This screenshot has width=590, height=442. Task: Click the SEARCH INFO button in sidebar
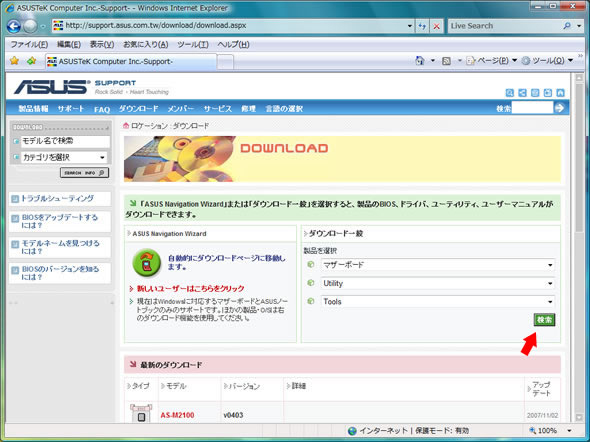click(84, 173)
